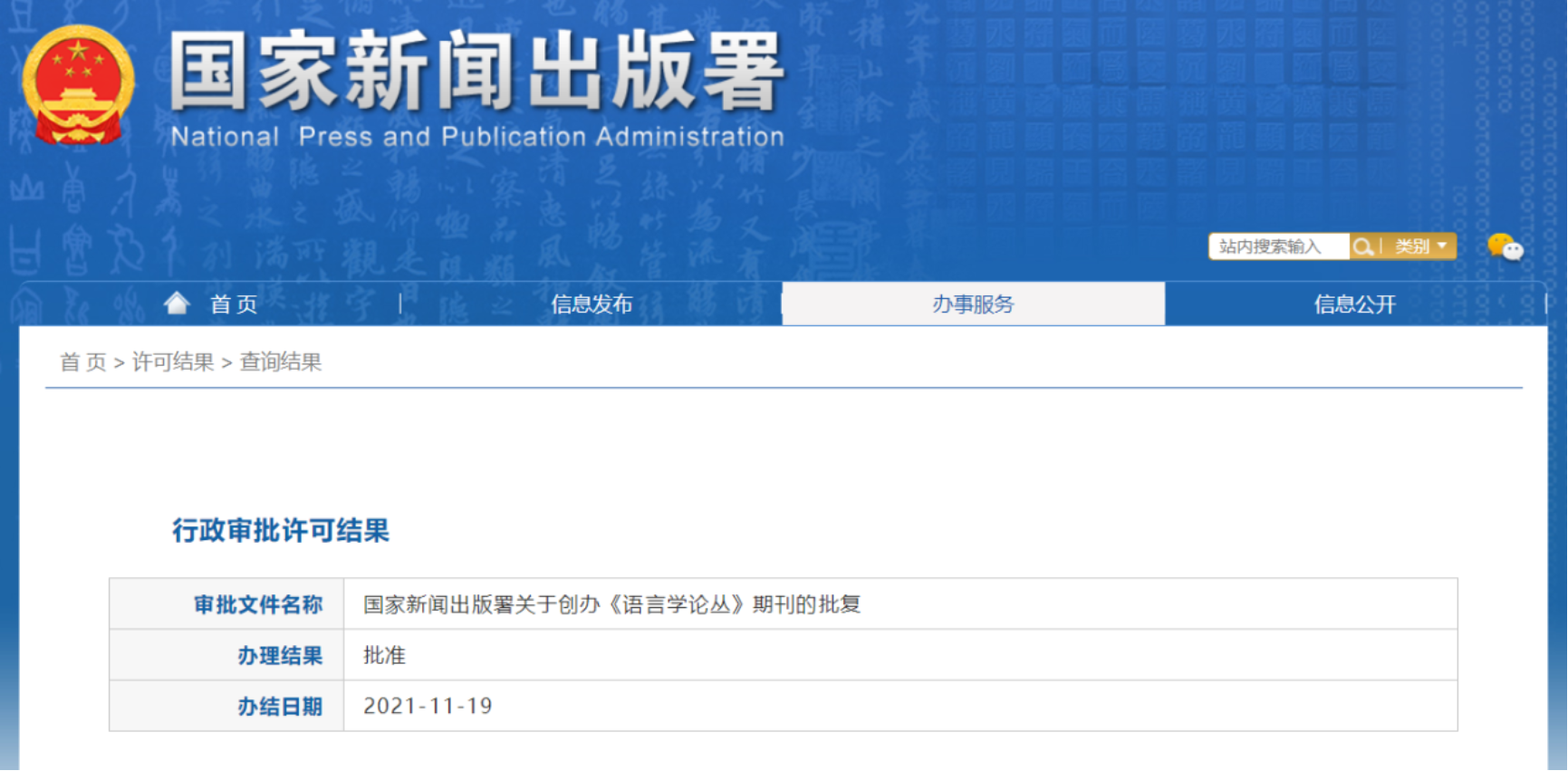The image size is (1568, 771).
Task: Open the 信息公开 navigation tab
Action: point(1355,304)
